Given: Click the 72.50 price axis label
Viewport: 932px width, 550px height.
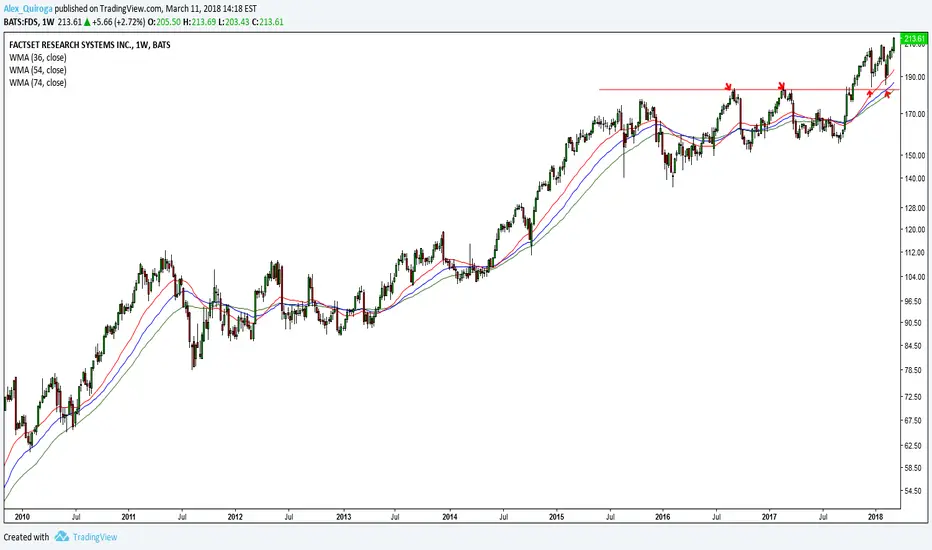Looking at the screenshot, I should [913, 397].
